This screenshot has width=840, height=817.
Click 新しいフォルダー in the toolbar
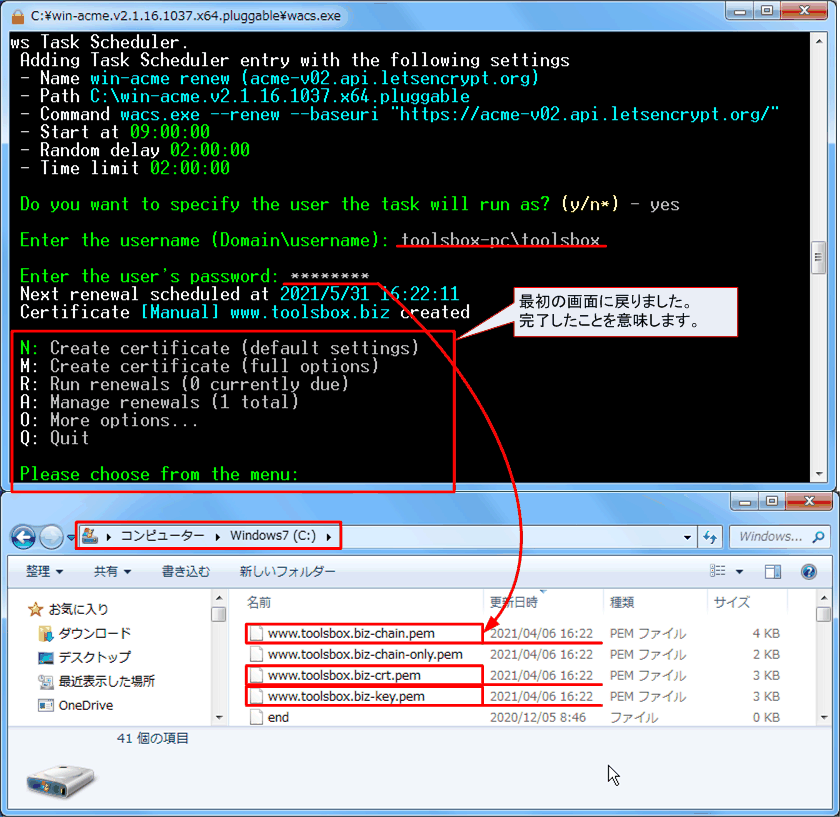[x=287, y=572]
